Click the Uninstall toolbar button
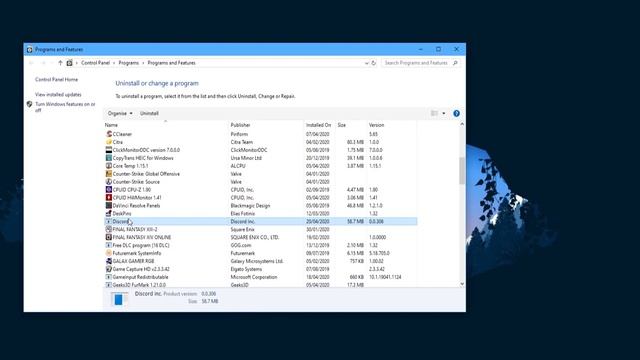 point(149,113)
